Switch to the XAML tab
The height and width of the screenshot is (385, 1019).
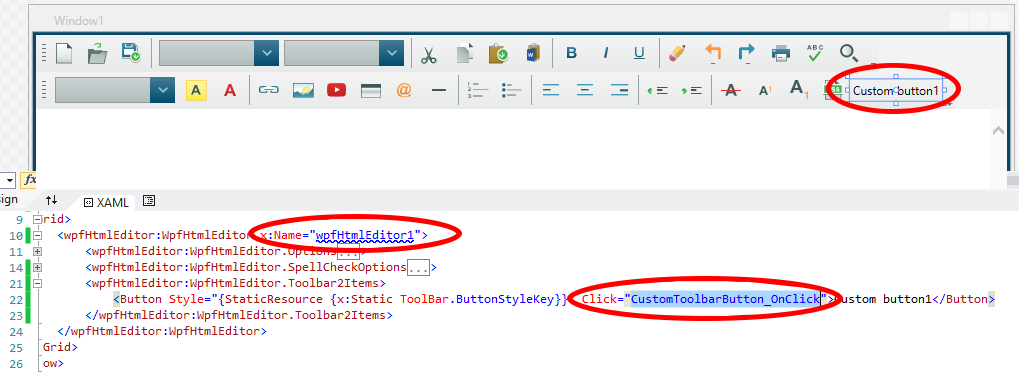coord(106,202)
